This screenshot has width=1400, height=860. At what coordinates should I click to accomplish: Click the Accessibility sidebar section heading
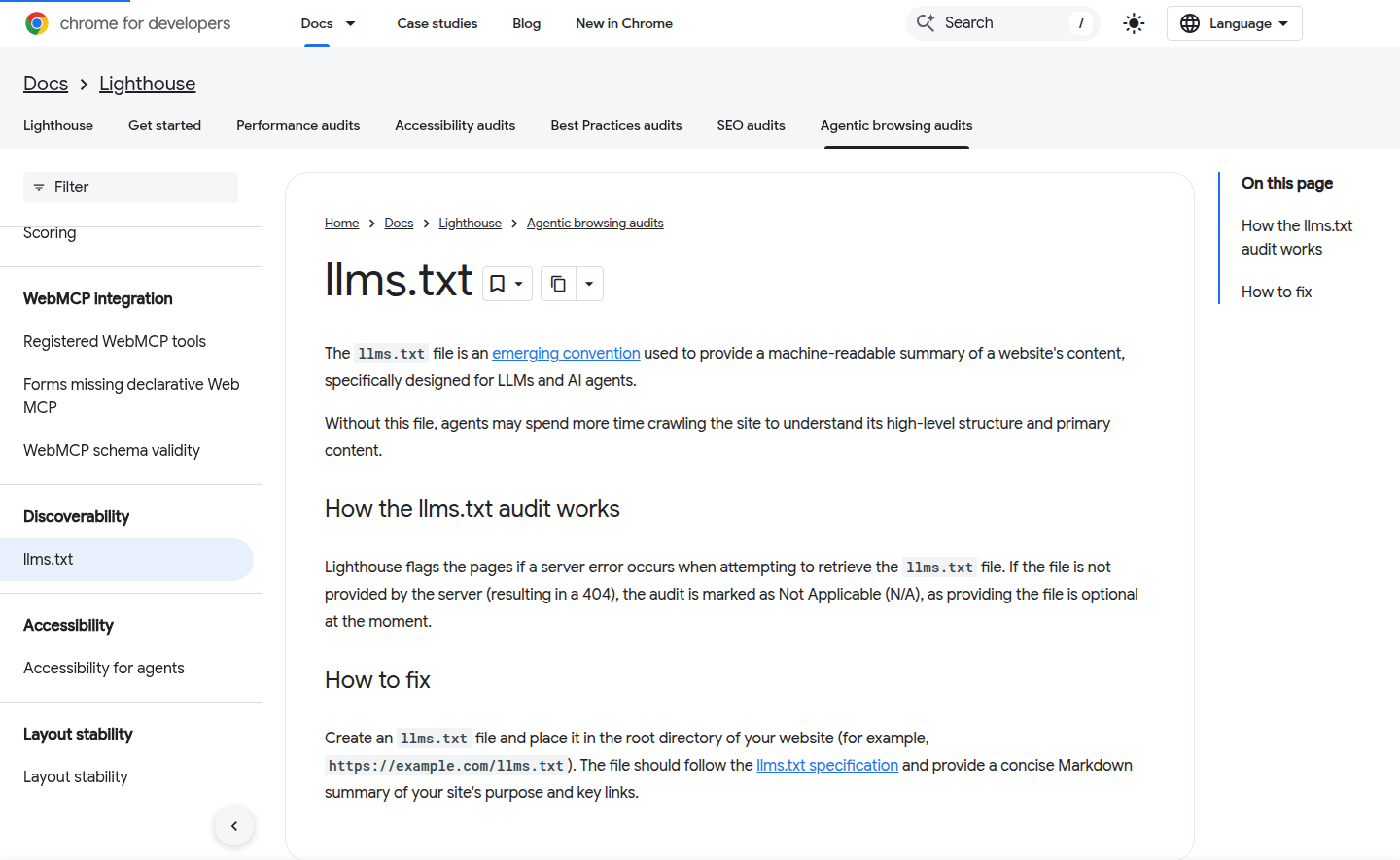coord(68,625)
